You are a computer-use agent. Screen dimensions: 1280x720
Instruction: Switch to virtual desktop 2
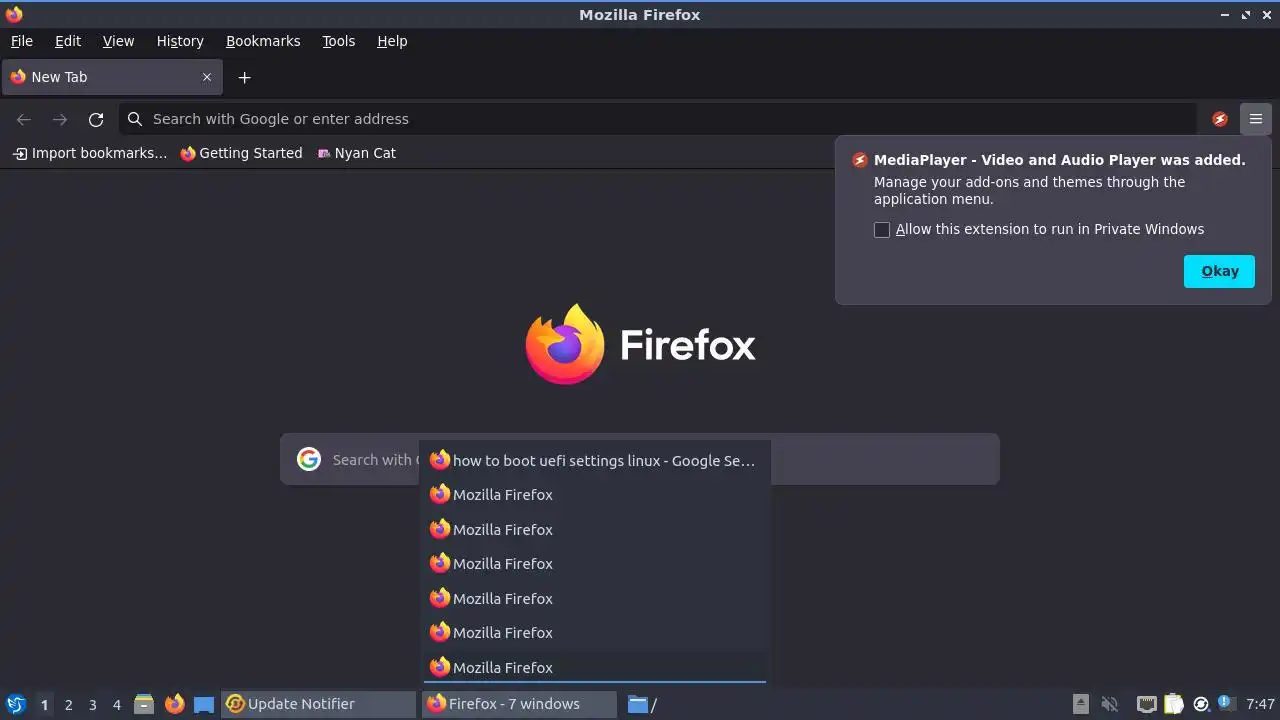68,704
